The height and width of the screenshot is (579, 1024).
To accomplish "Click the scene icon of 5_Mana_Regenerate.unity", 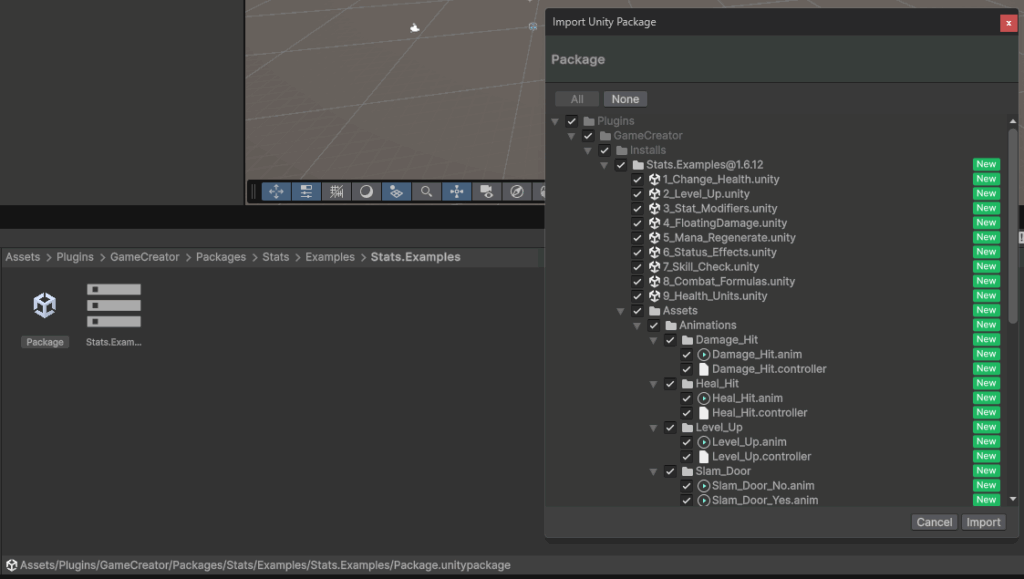I will (x=654, y=238).
